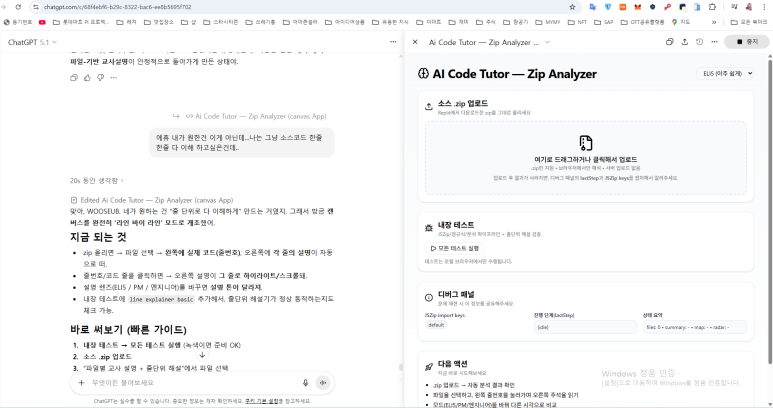Screen dimensions: 773x408
Task: Click the 상태 요약 status summary field
Action: [x=694, y=327]
